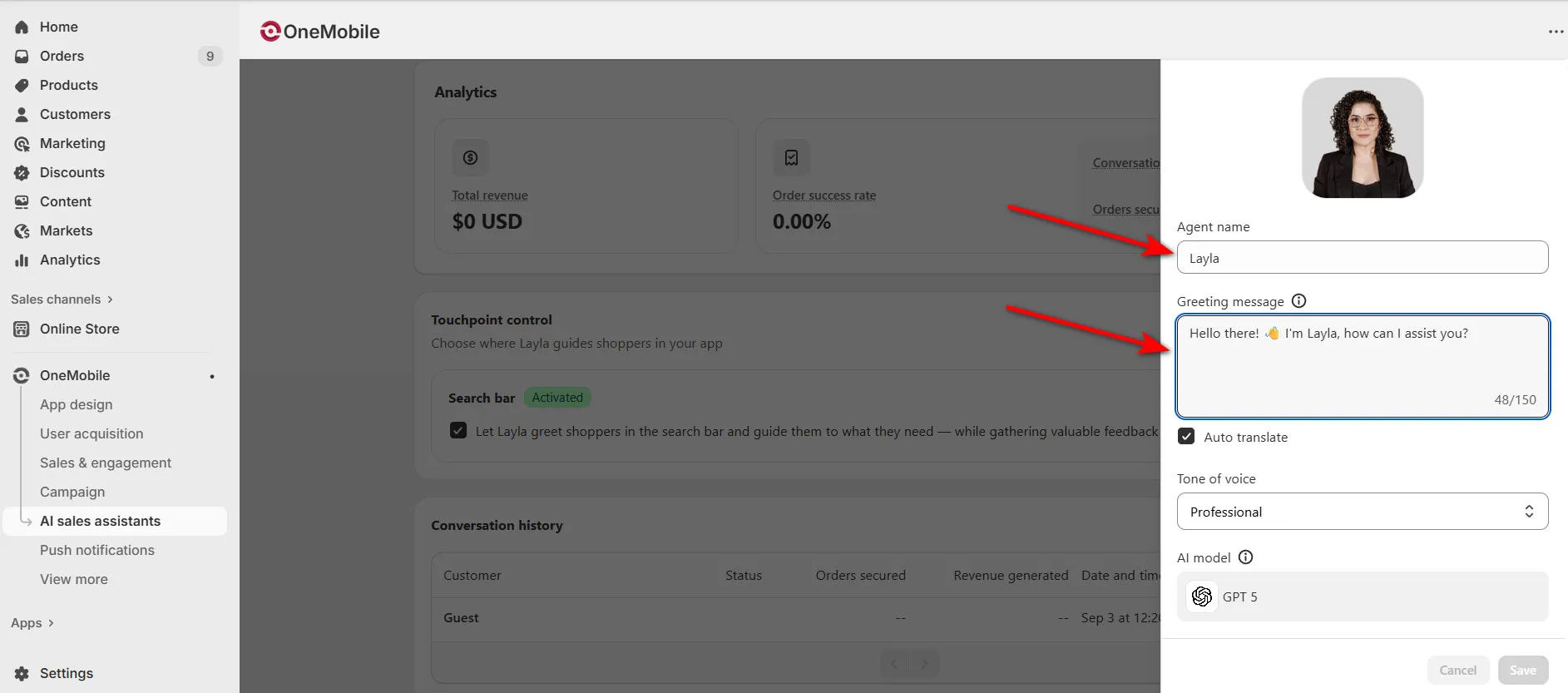1568x693 pixels.
Task: Expand the Sales channels section
Action: coord(62,299)
